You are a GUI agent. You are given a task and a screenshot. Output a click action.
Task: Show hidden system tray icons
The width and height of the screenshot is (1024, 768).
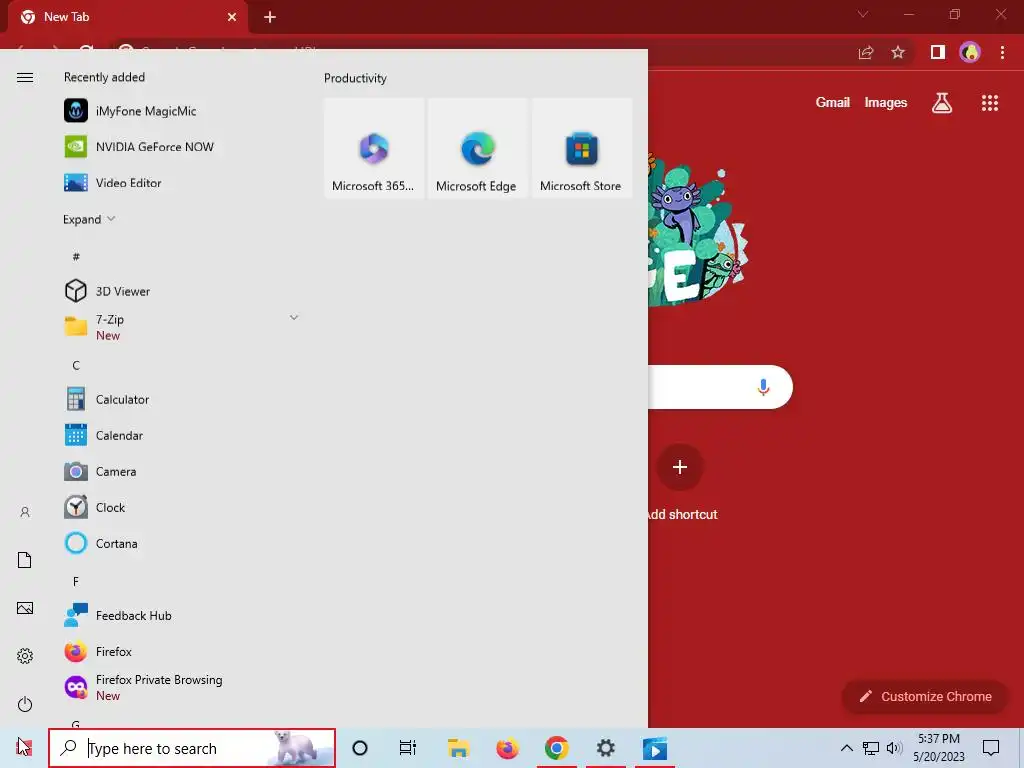tap(846, 748)
